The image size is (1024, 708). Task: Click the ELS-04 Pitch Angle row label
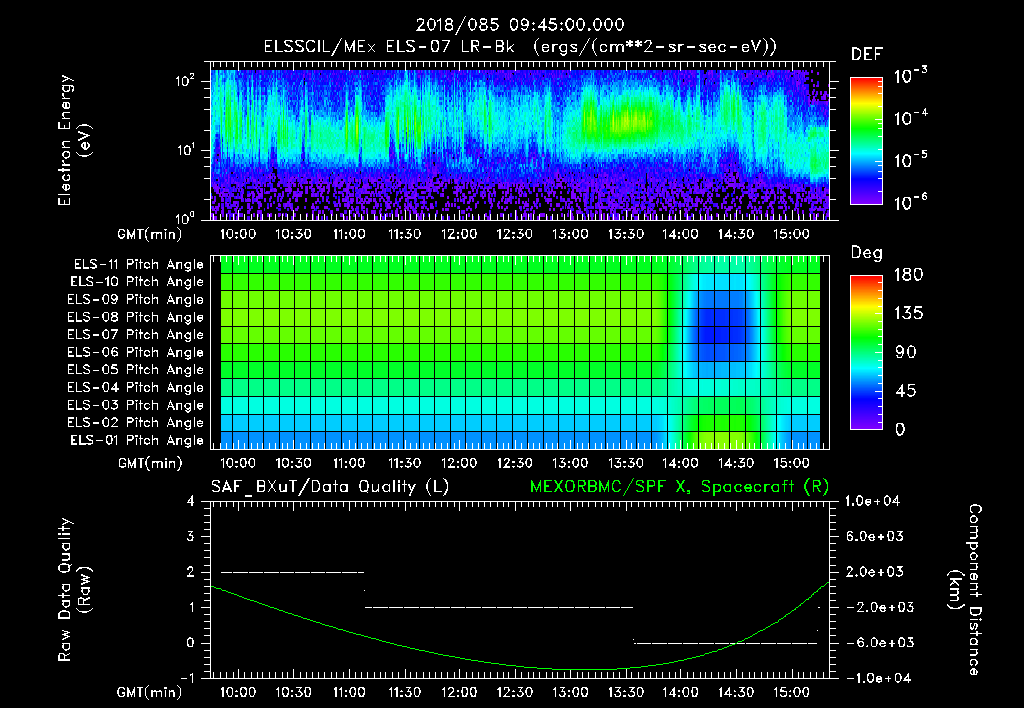[136, 388]
